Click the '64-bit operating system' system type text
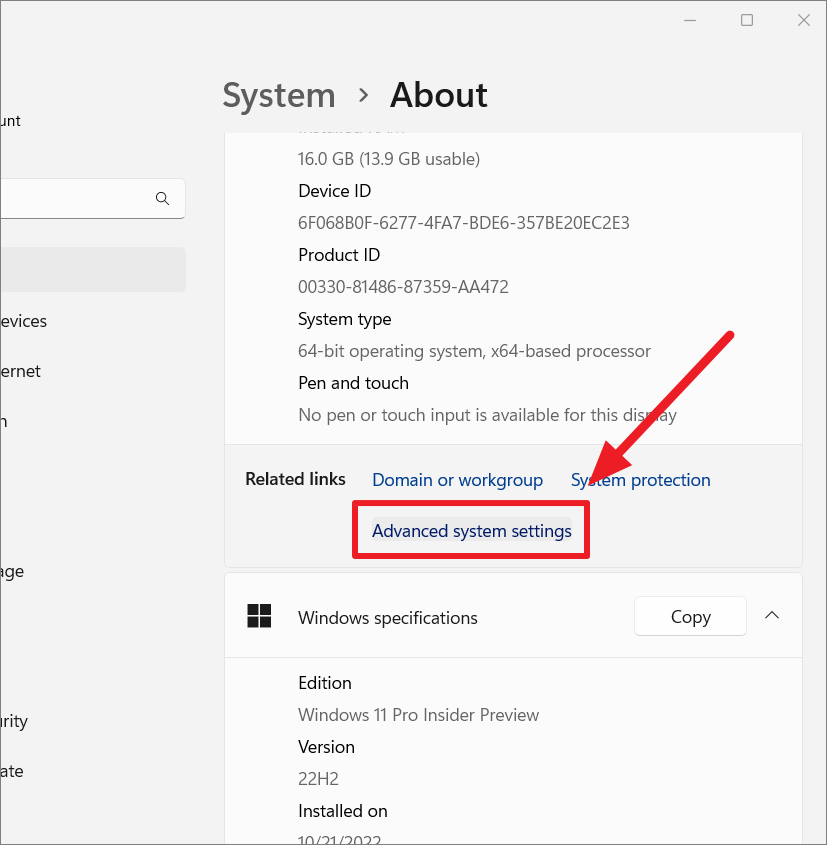The height and width of the screenshot is (845, 827). pyautogui.click(x=474, y=351)
